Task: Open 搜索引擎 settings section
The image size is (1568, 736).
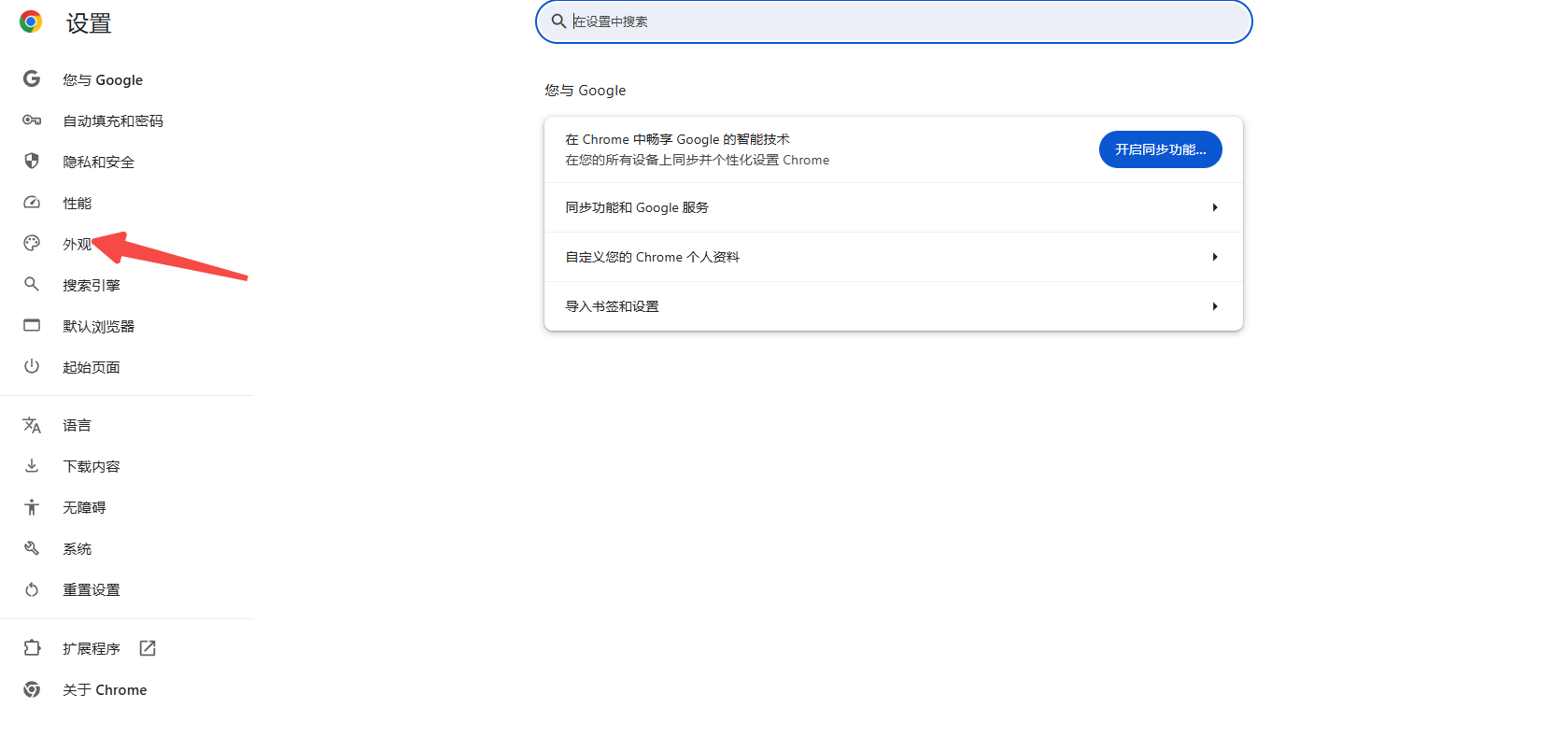Action: click(x=92, y=285)
